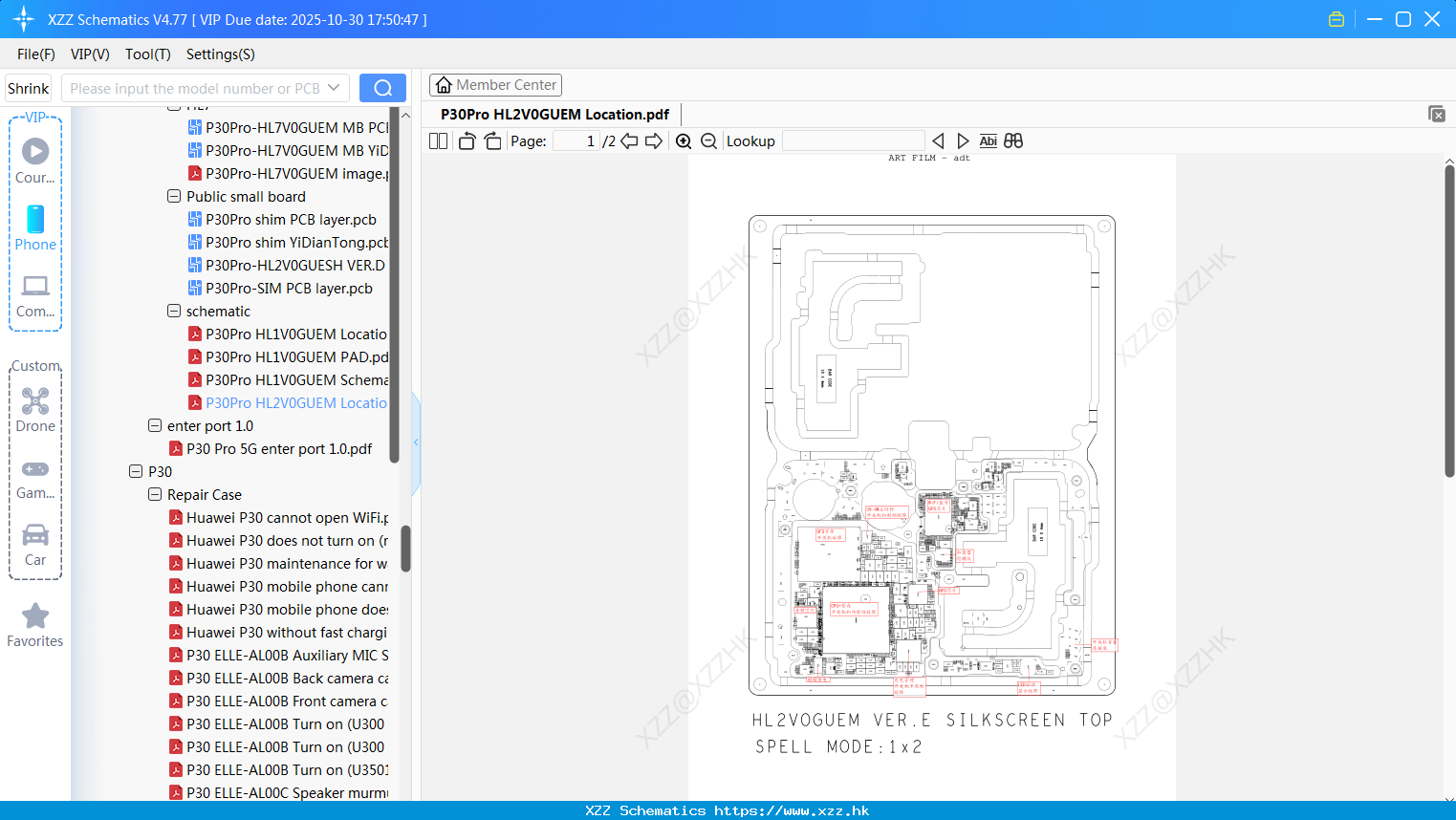Viewport: 1456px width, 820px height.
Task: Select the Drone category
Action: pos(35,409)
